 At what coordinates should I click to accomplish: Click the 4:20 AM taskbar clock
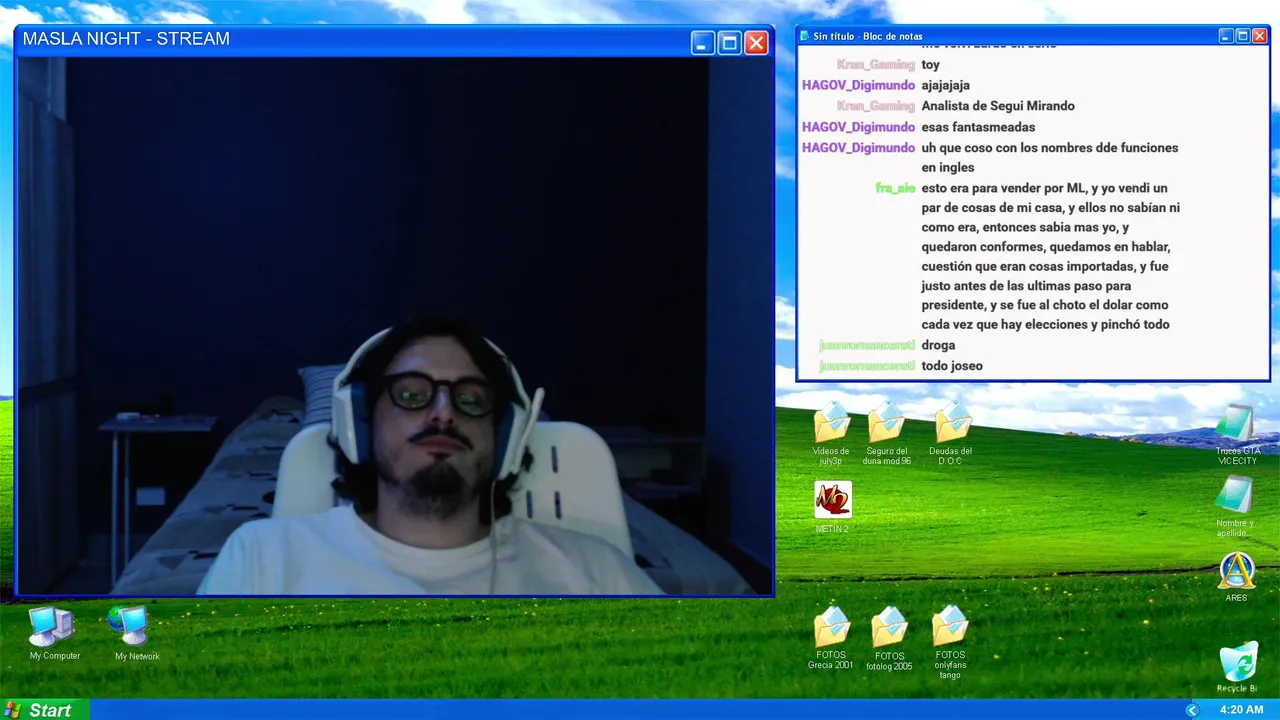pos(1241,710)
